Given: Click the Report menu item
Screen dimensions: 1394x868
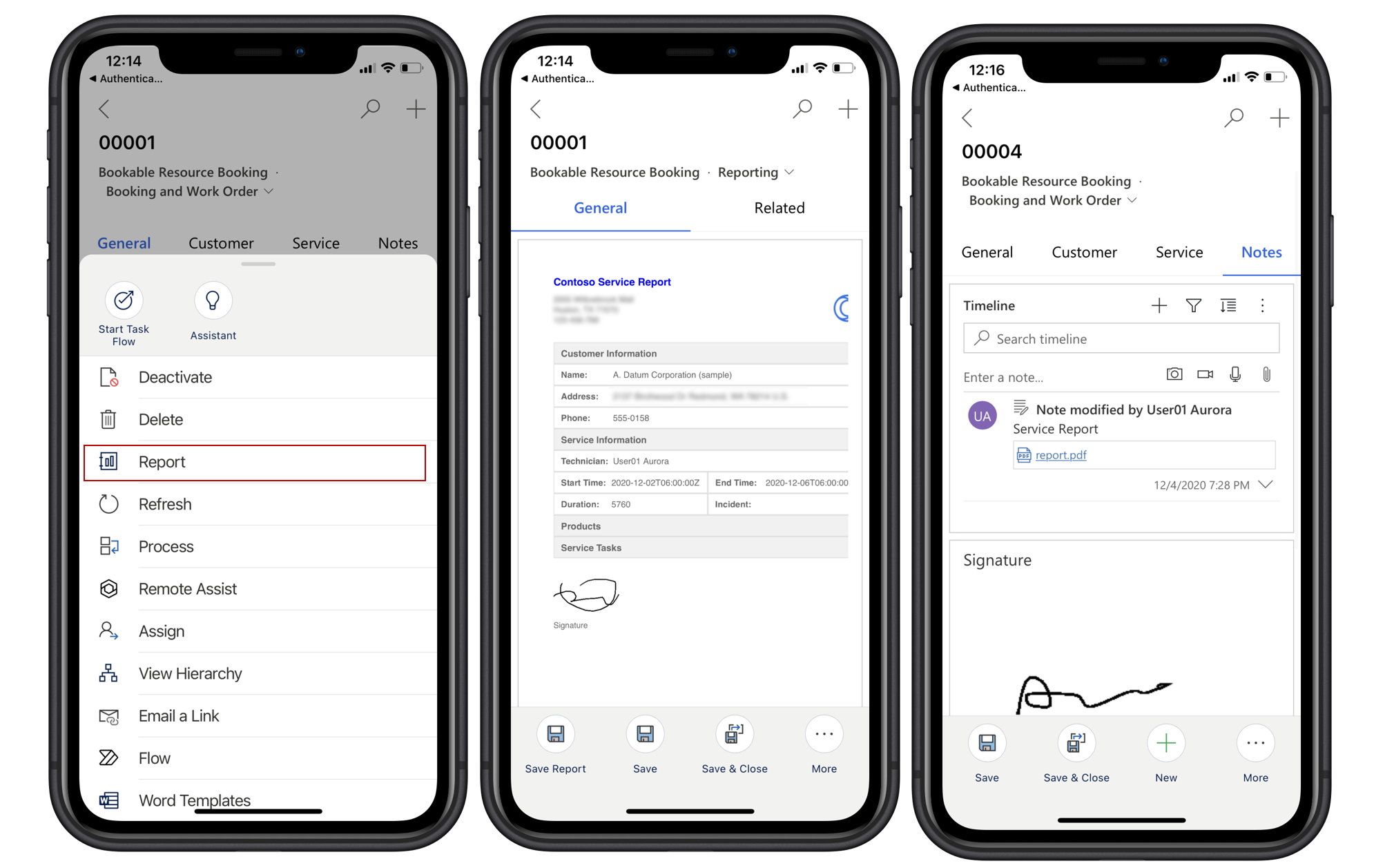Looking at the screenshot, I should coord(255,461).
